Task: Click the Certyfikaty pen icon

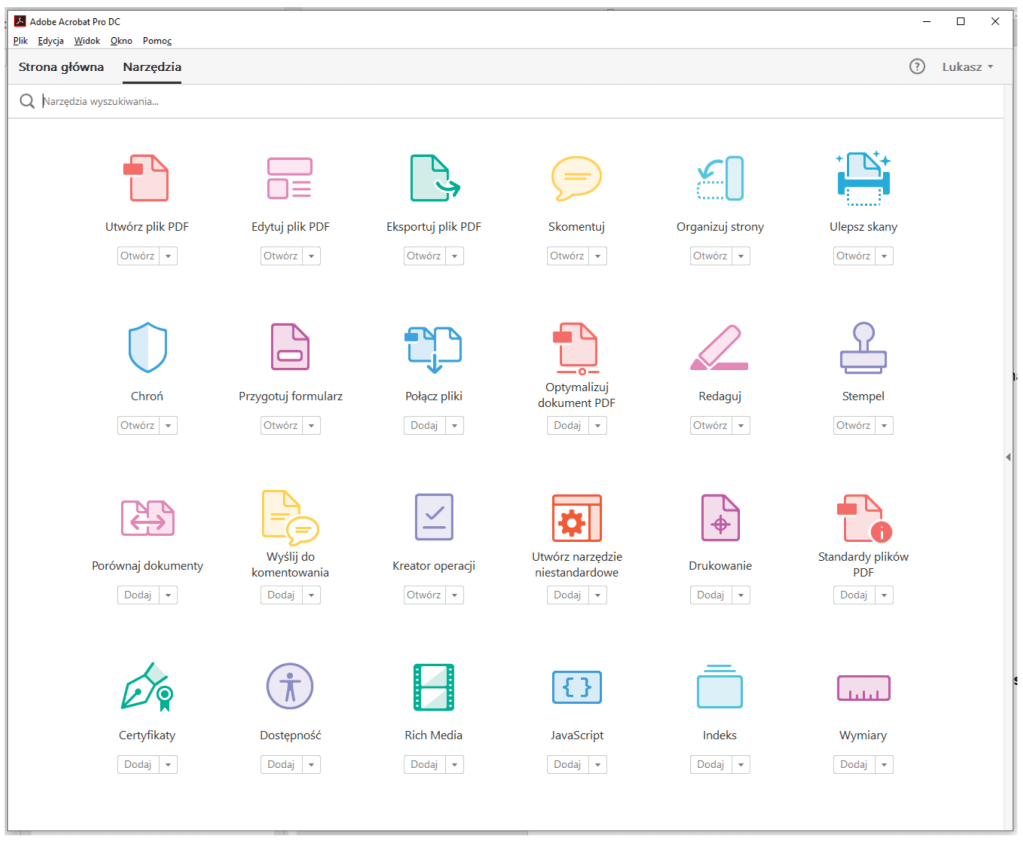Action: pyautogui.click(x=147, y=687)
